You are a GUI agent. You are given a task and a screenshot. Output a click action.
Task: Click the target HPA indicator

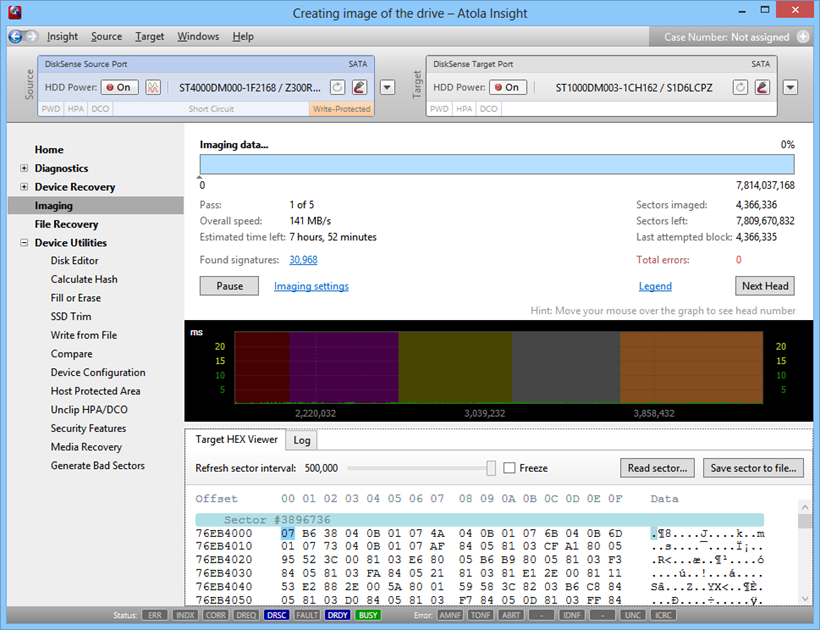464,109
